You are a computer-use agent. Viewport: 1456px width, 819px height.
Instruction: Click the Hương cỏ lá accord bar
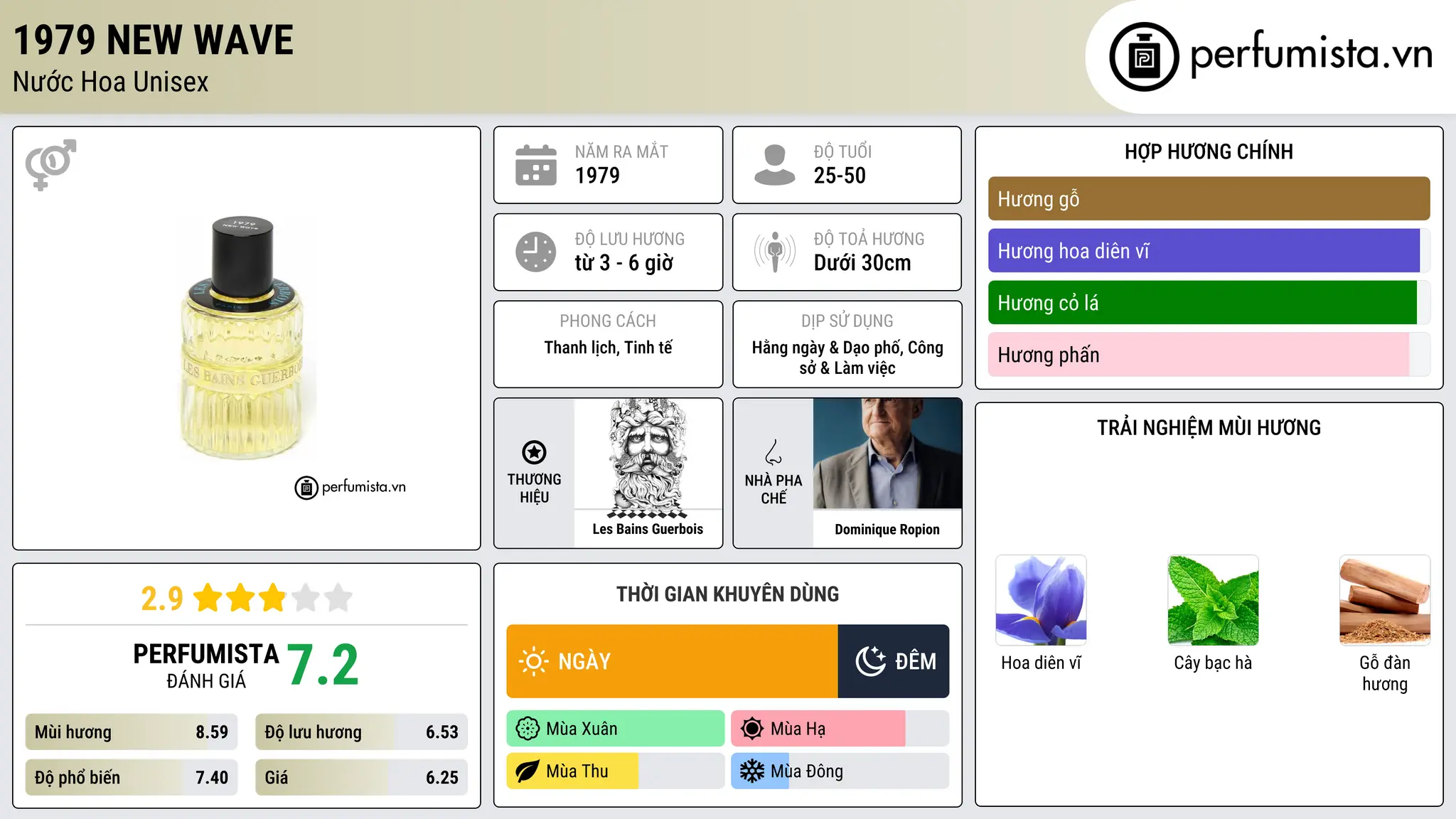tap(1209, 303)
